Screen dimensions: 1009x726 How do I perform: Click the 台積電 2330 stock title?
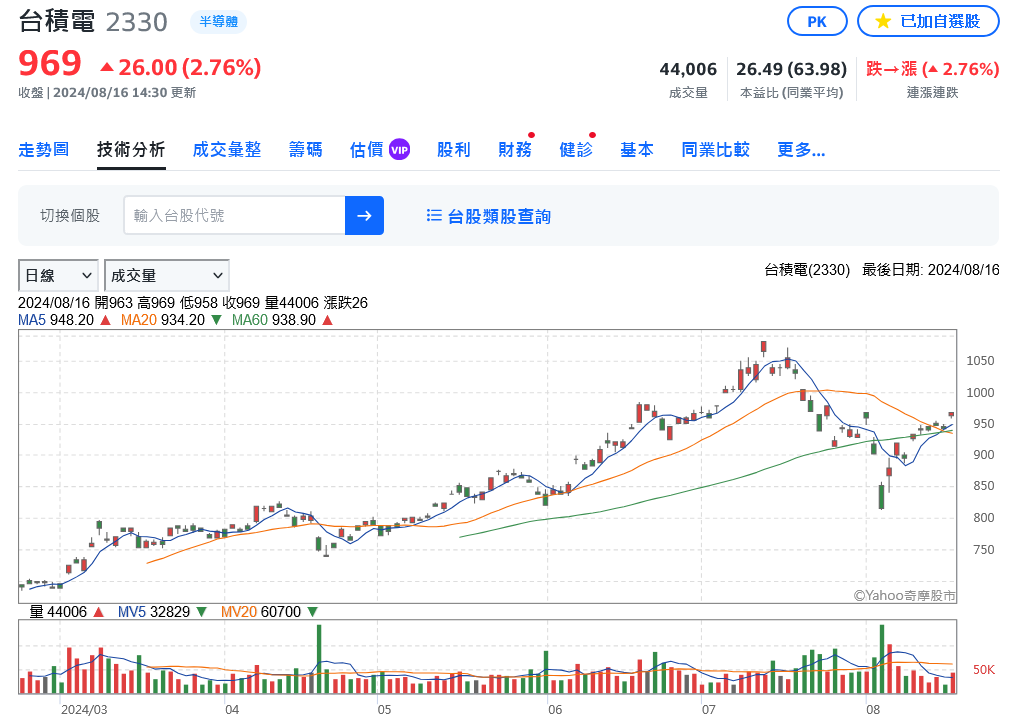[x=93, y=22]
